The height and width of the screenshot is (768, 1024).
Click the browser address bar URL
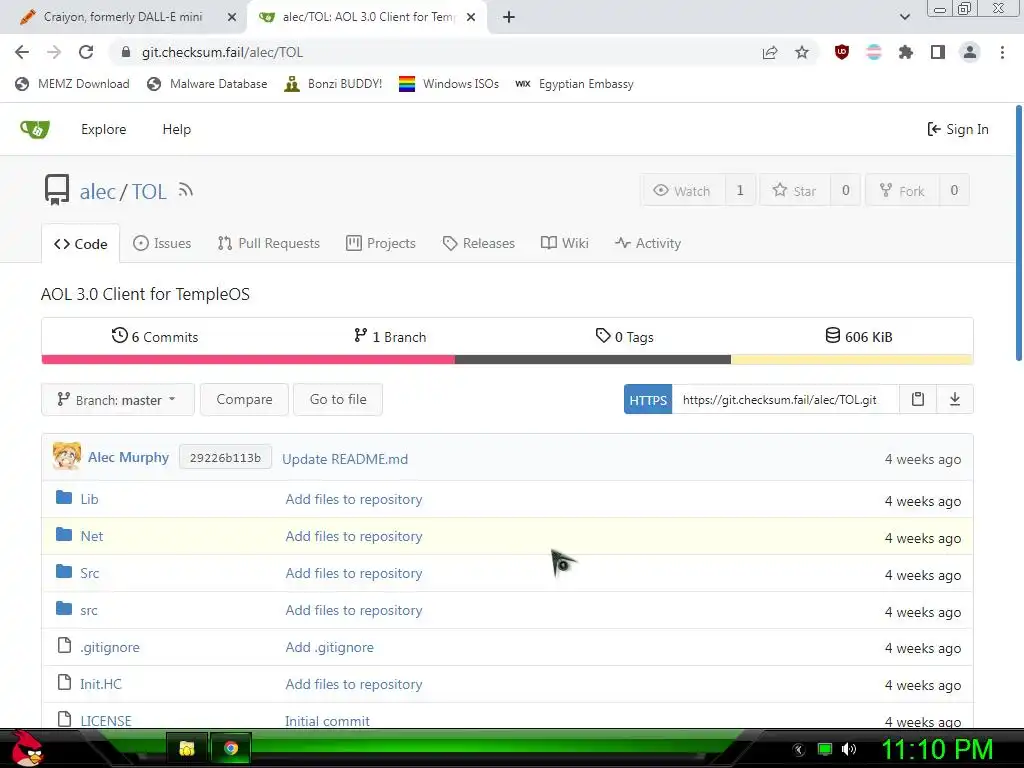coord(222,52)
